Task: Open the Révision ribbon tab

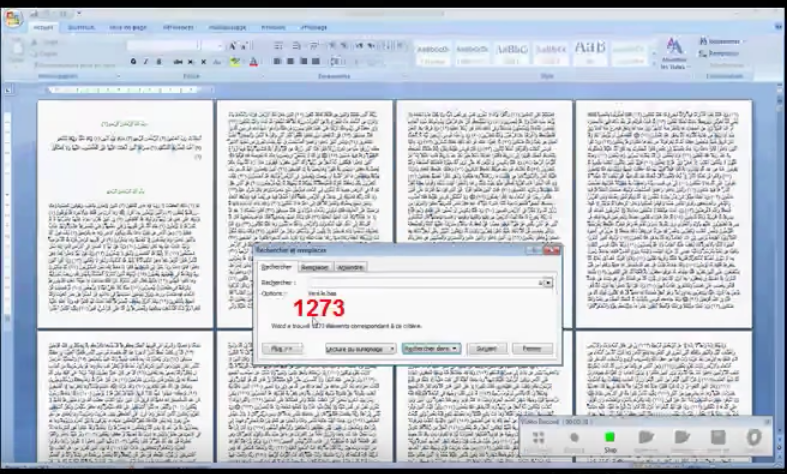Action: (x=273, y=27)
